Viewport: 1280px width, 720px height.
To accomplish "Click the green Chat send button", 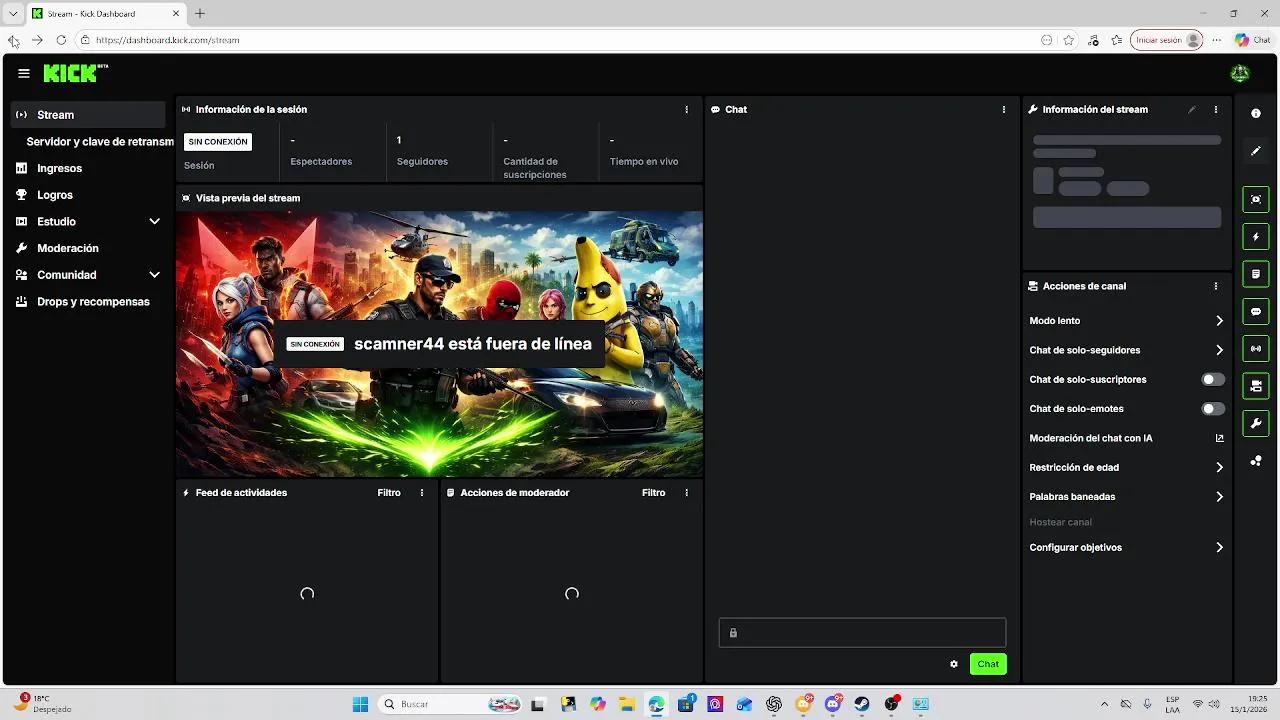I will (988, 664).
